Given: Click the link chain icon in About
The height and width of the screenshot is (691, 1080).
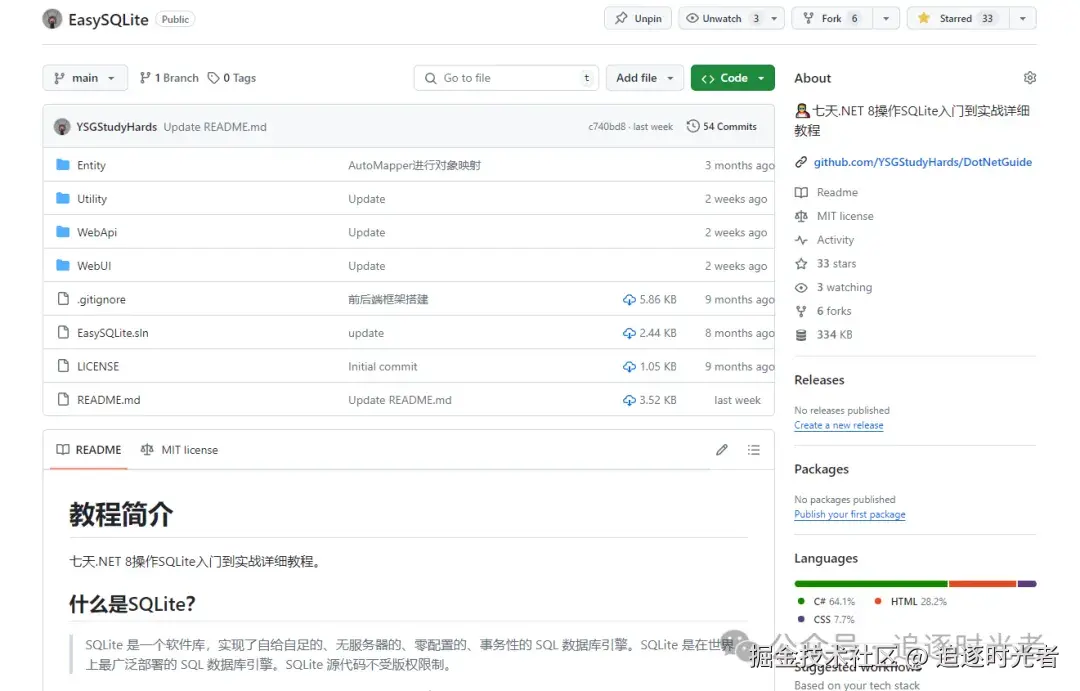Looking at the screenshot, I should click(x=800, y=162).
